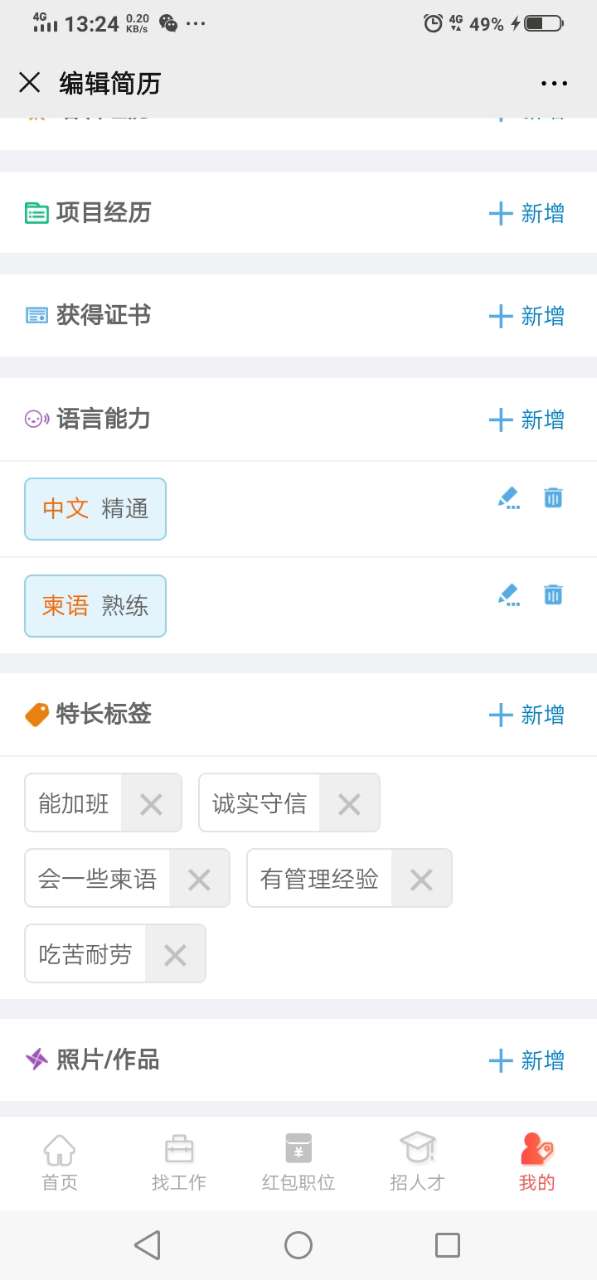
Task: Open the three-dot more options menu
Action: pyautogui.click(x=554, y=83)
